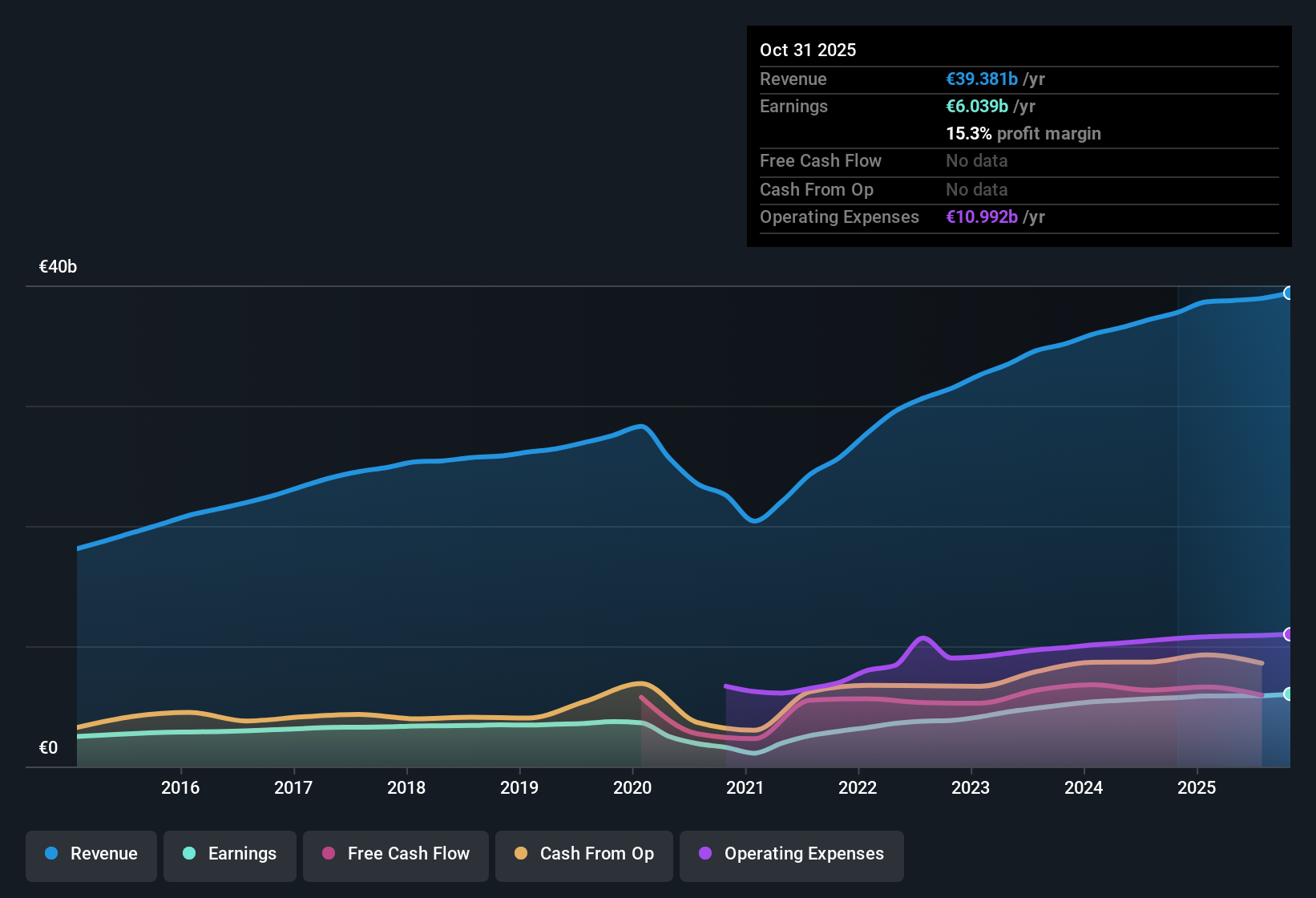Viewport: 1316px width, 898px height.
Task: Click the teal Earnings legend dot
Action: pos(189,854)
